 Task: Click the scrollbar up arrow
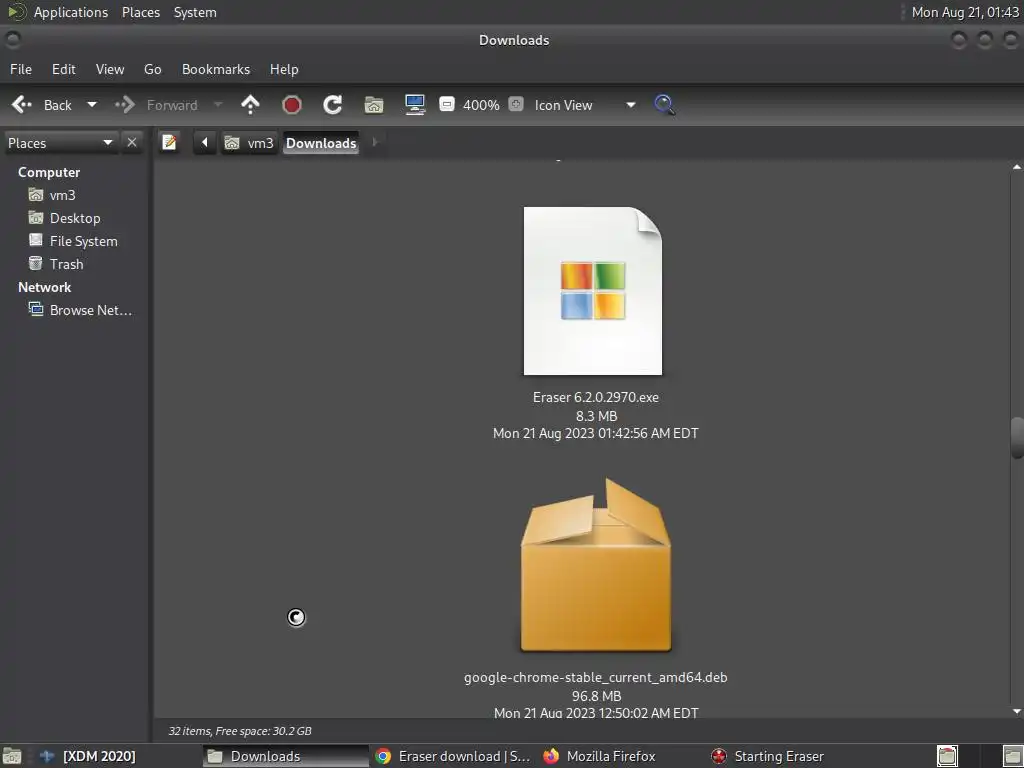(1016, 167)
